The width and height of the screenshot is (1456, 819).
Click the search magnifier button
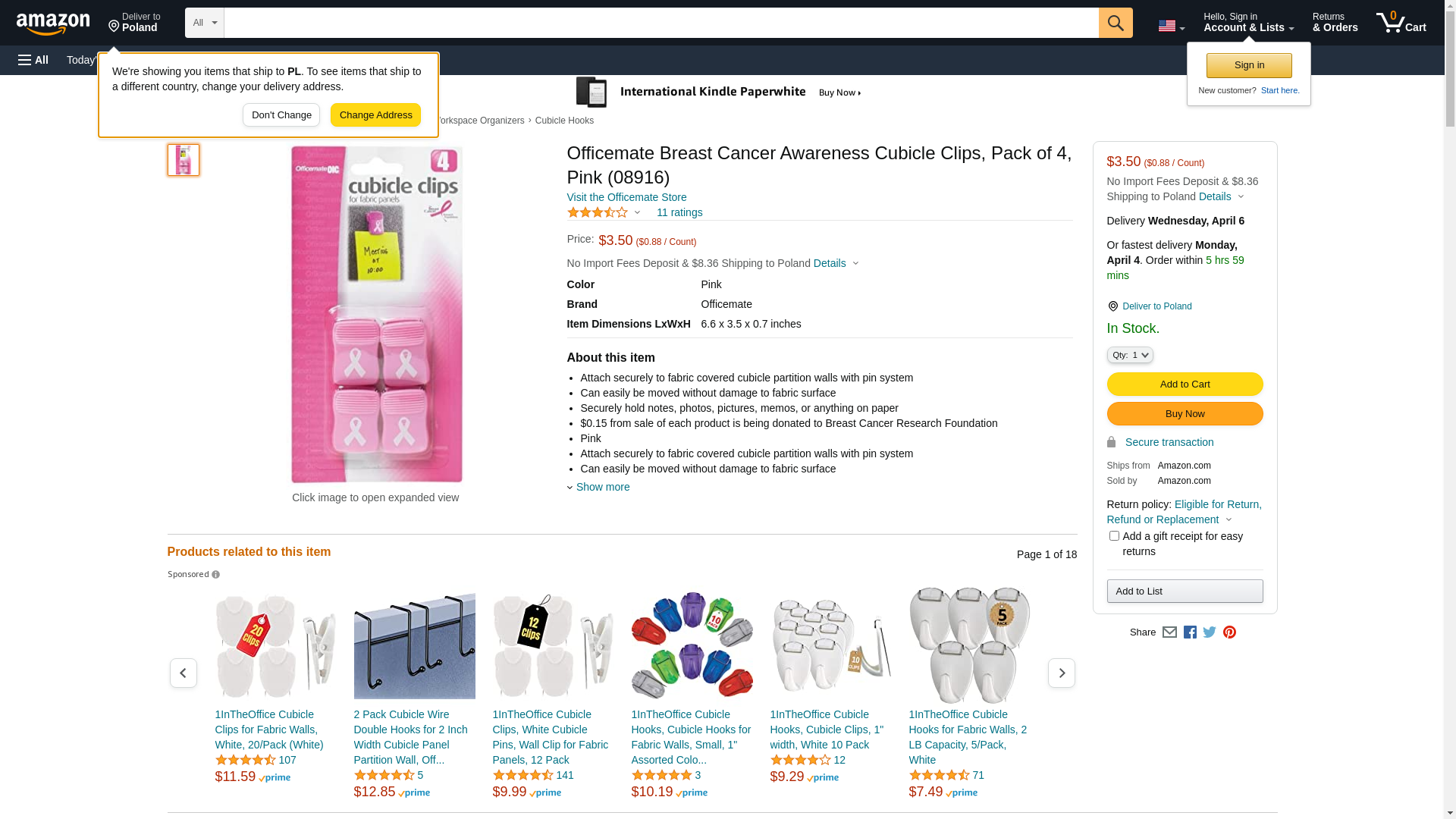pos(1115,23)
